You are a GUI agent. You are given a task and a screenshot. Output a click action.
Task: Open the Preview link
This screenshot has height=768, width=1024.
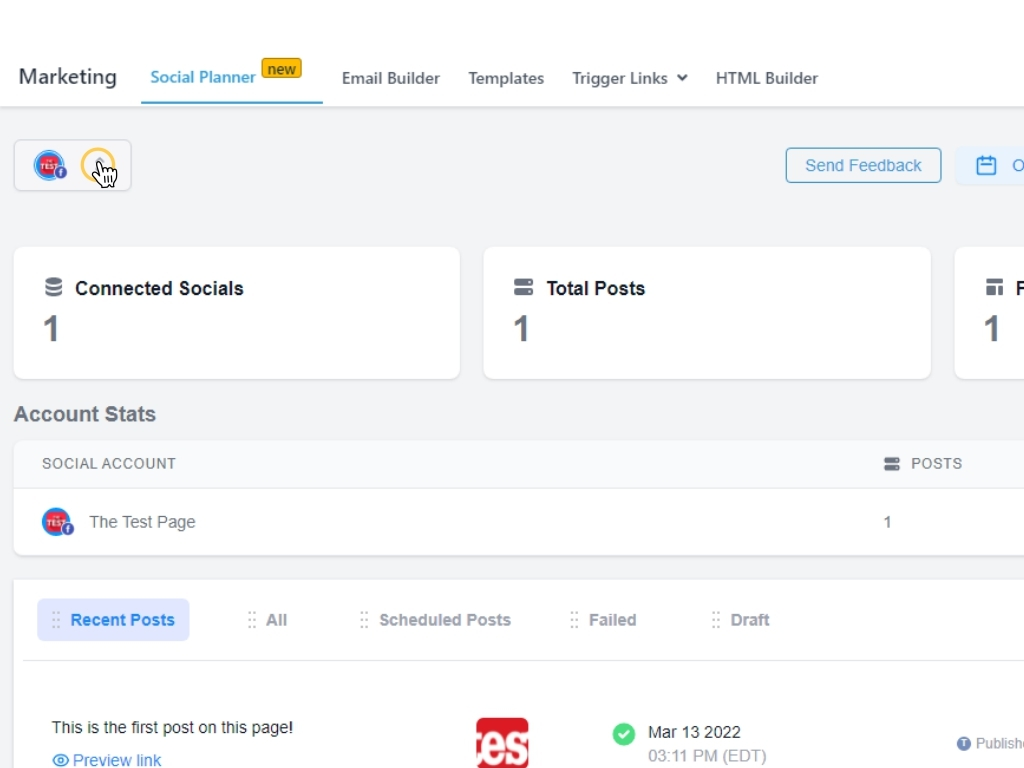point(117,760)
